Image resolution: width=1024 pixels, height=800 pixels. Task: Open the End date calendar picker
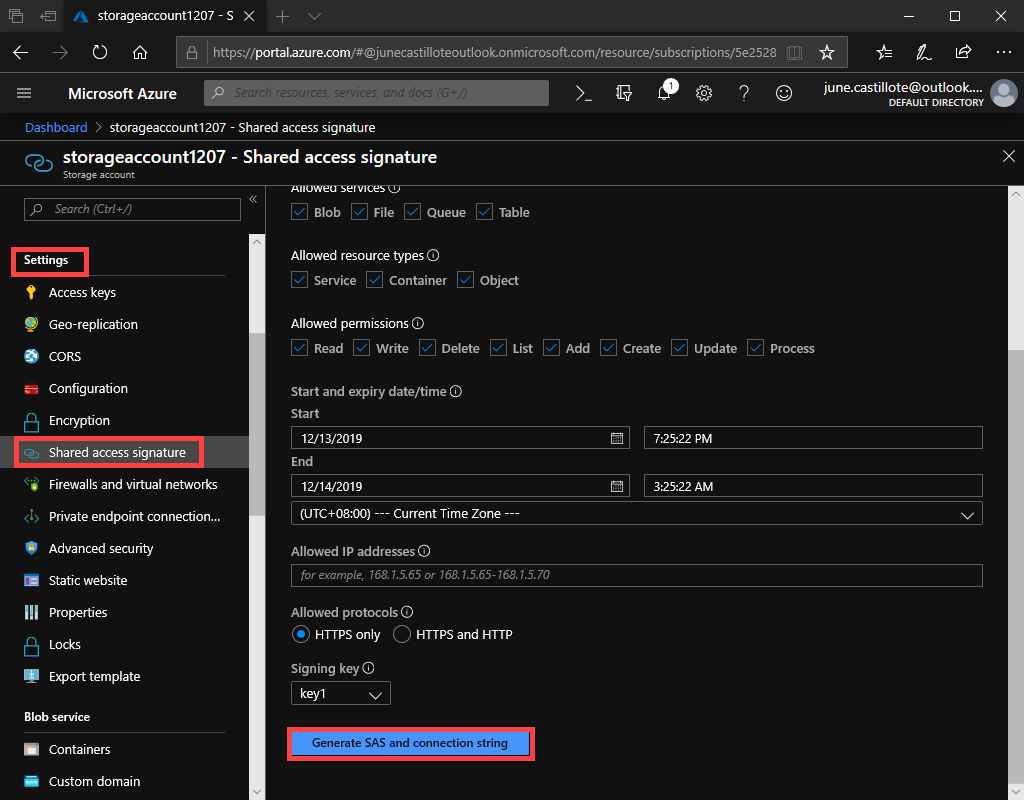click(x=616, y=486)
